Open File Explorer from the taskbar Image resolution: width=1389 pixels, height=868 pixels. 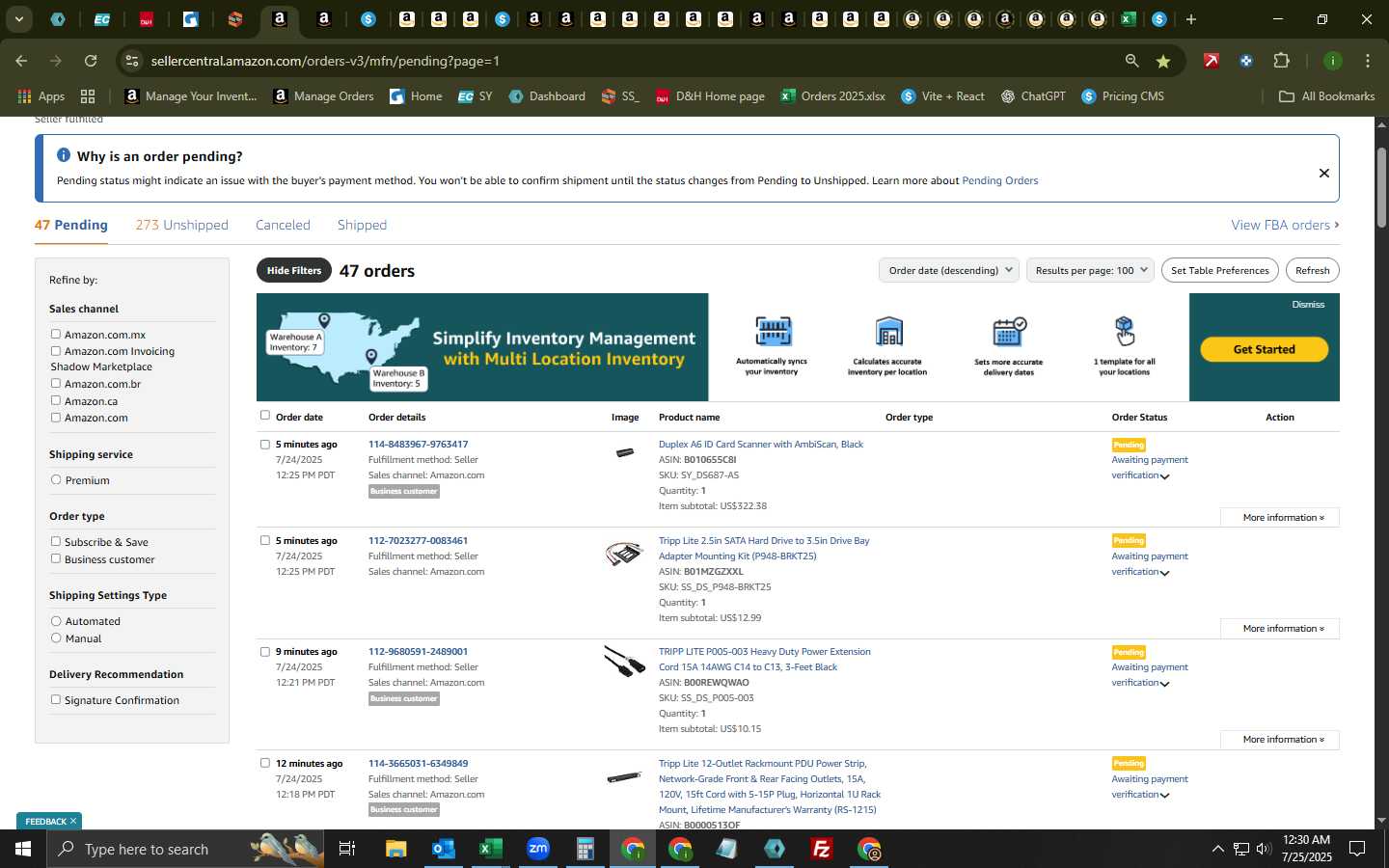click(x=395, y=849)
